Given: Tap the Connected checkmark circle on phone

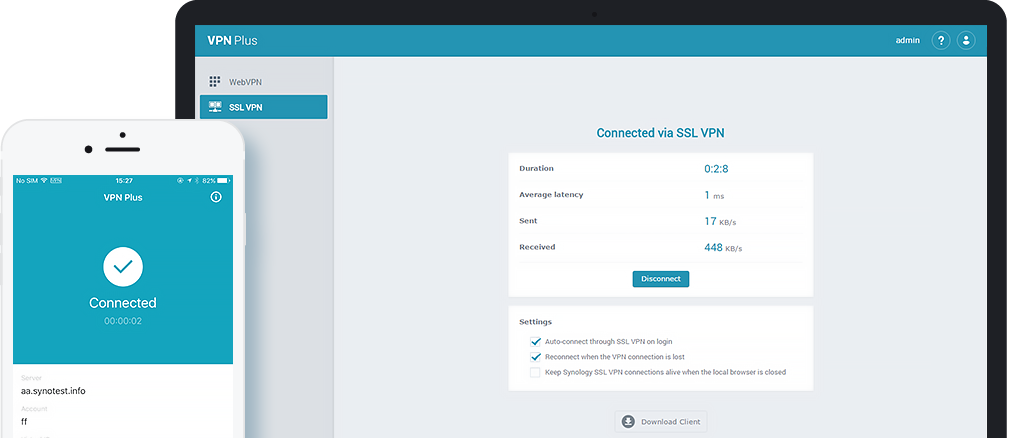Looking at the screenshot, I should 123,267.
